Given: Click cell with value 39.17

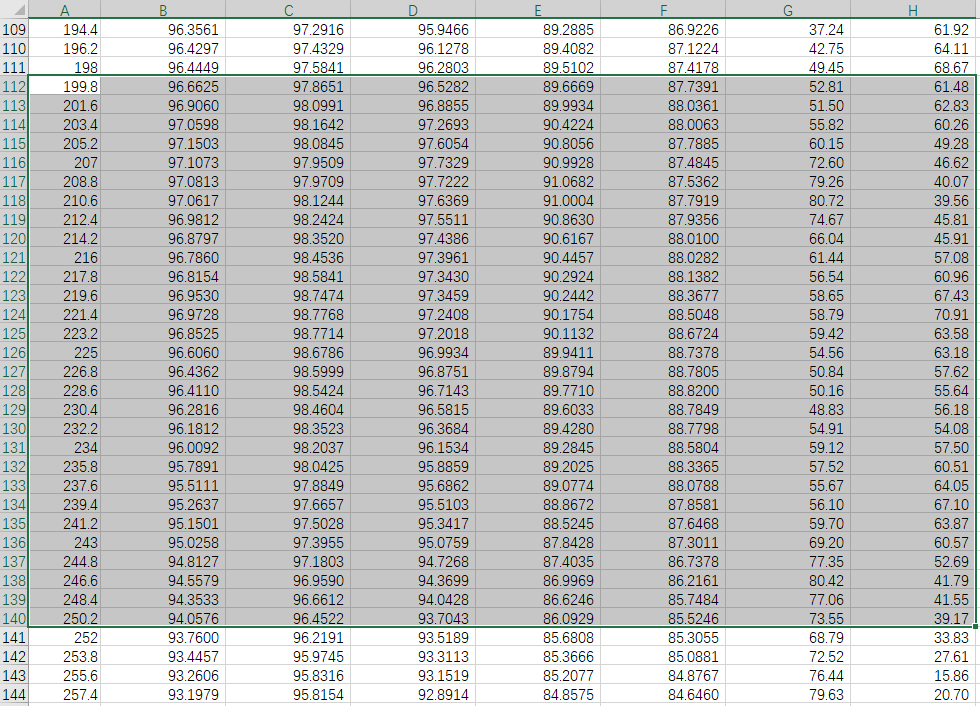Looking at the screenshot, I should coord(912,619).
